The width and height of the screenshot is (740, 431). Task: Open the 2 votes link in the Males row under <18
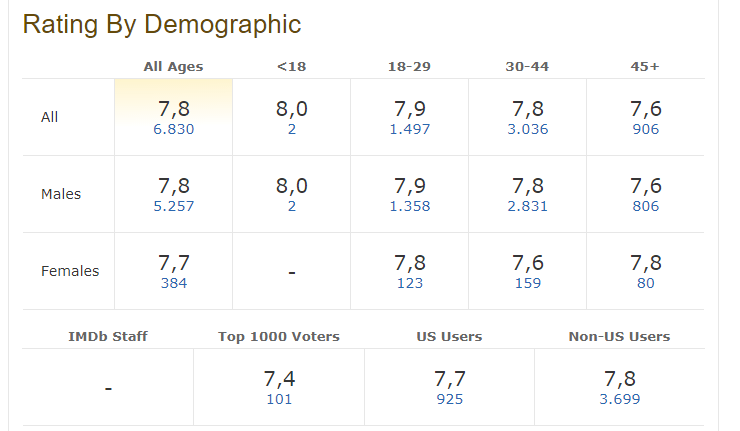coord(292,206)
